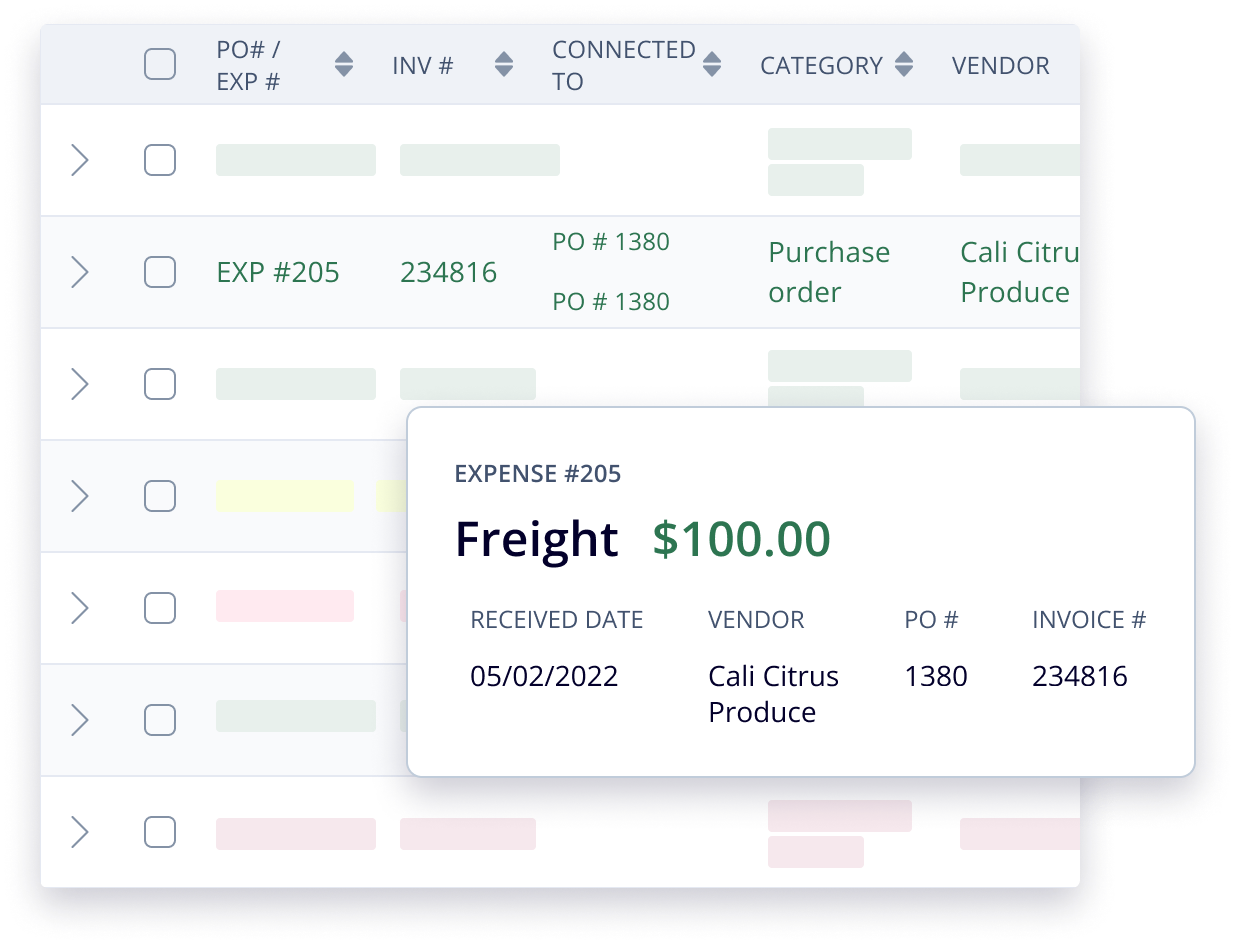This screenshot has height=944, width=1236.
Task: Check the checkbox on the EXP #205 row
Action: point(160,272)
